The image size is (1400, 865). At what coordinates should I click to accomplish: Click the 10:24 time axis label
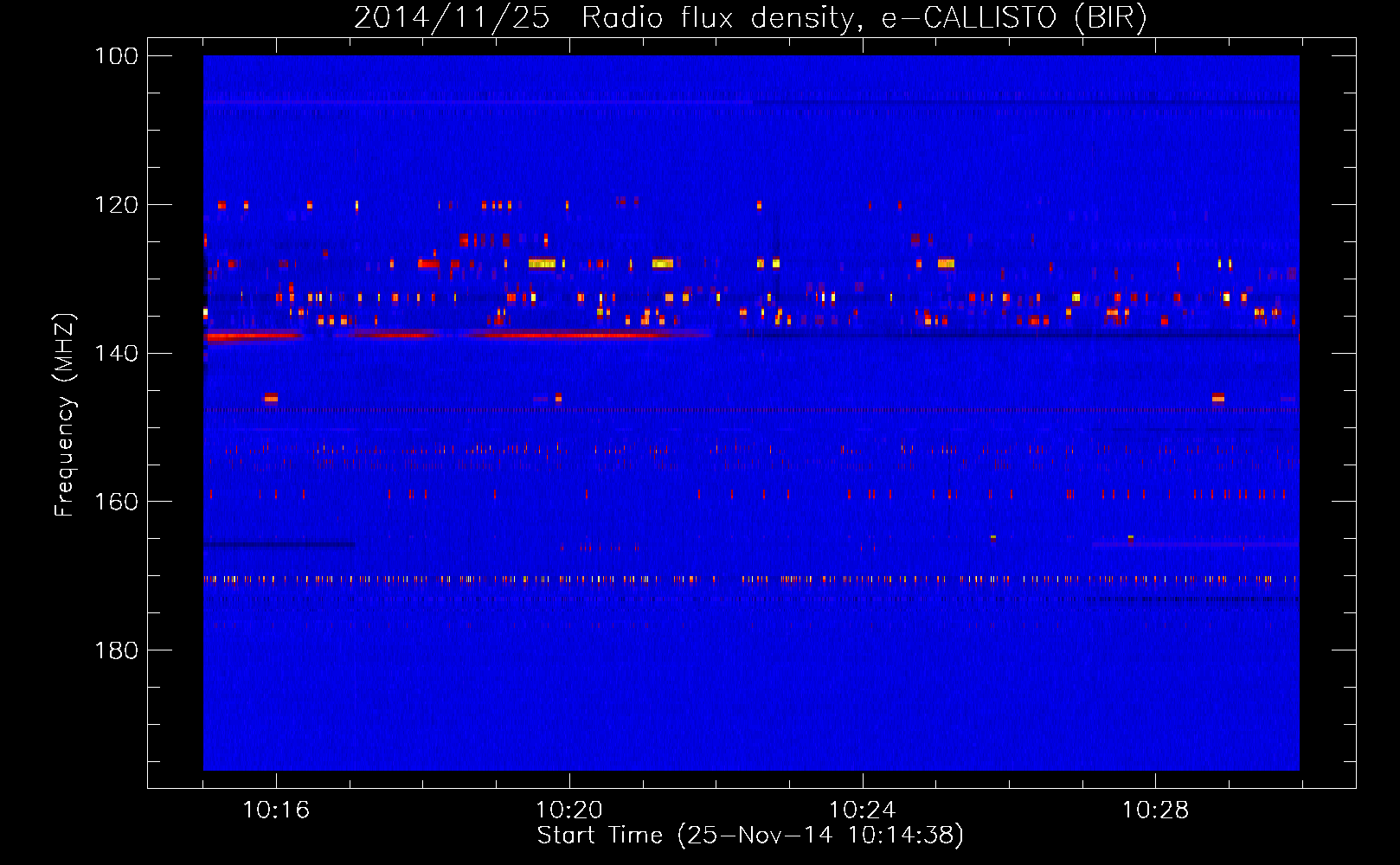862,811
